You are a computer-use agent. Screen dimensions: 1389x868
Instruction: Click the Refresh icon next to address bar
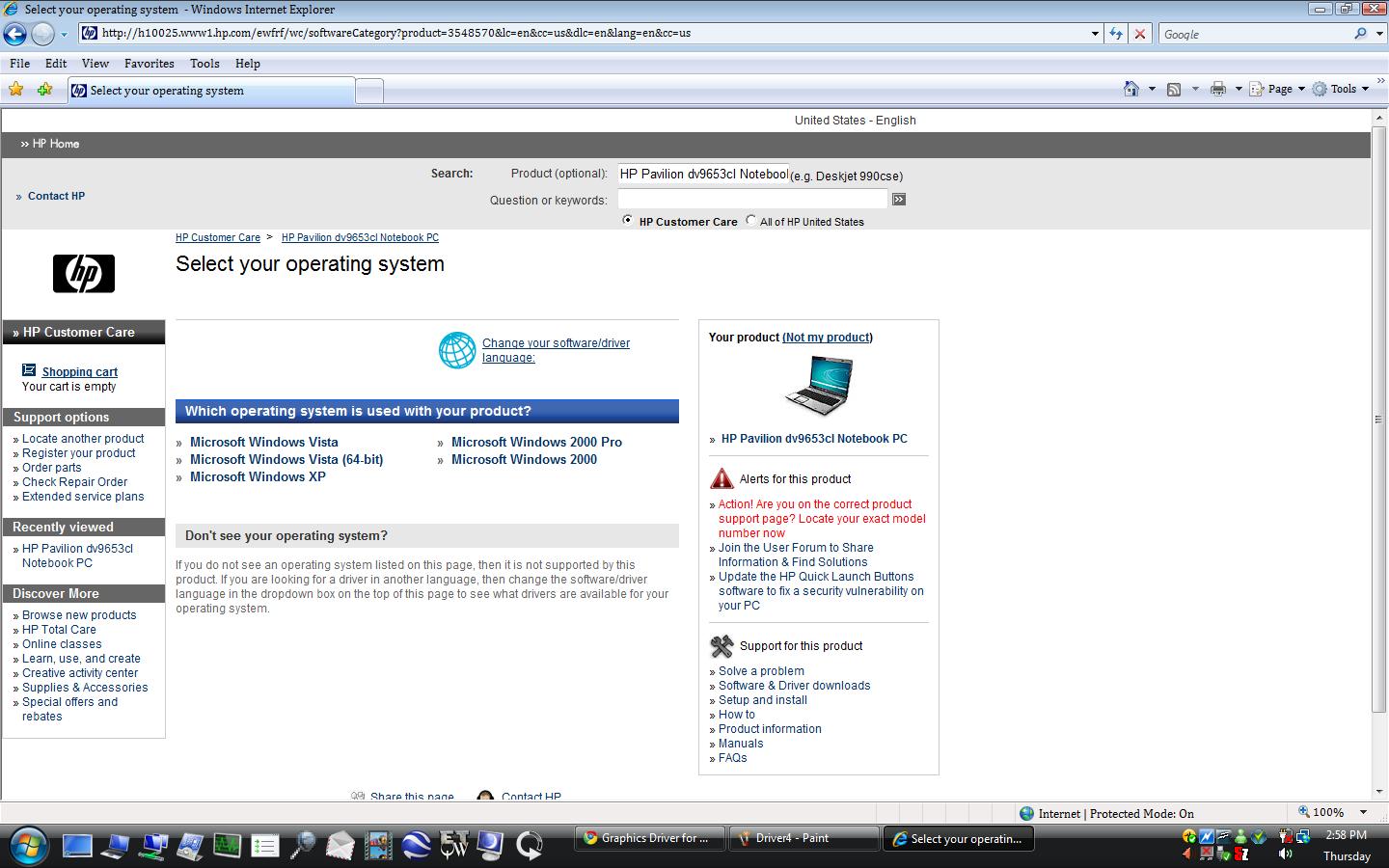(x=1116, y=34)
